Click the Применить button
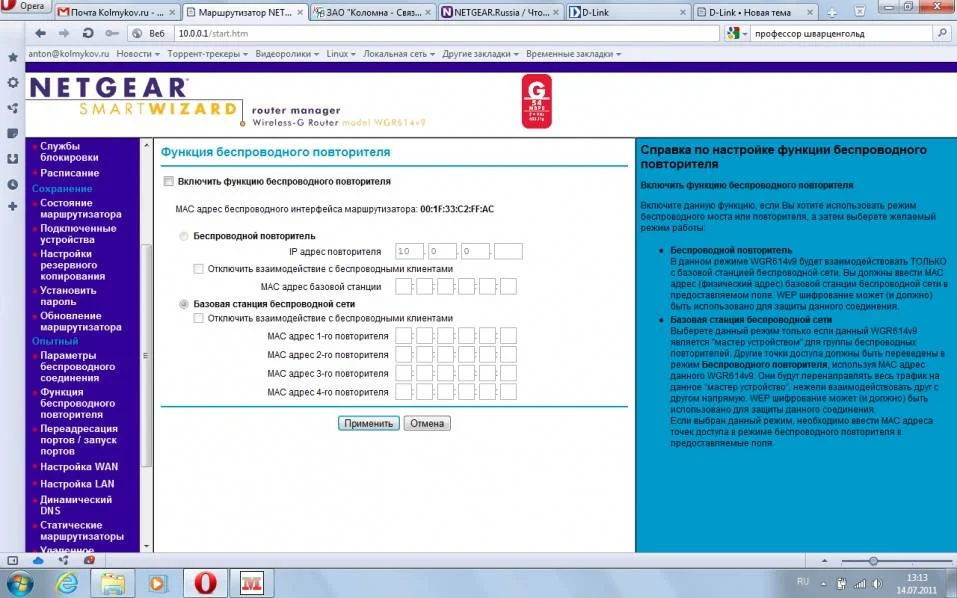 click(368, 423)
